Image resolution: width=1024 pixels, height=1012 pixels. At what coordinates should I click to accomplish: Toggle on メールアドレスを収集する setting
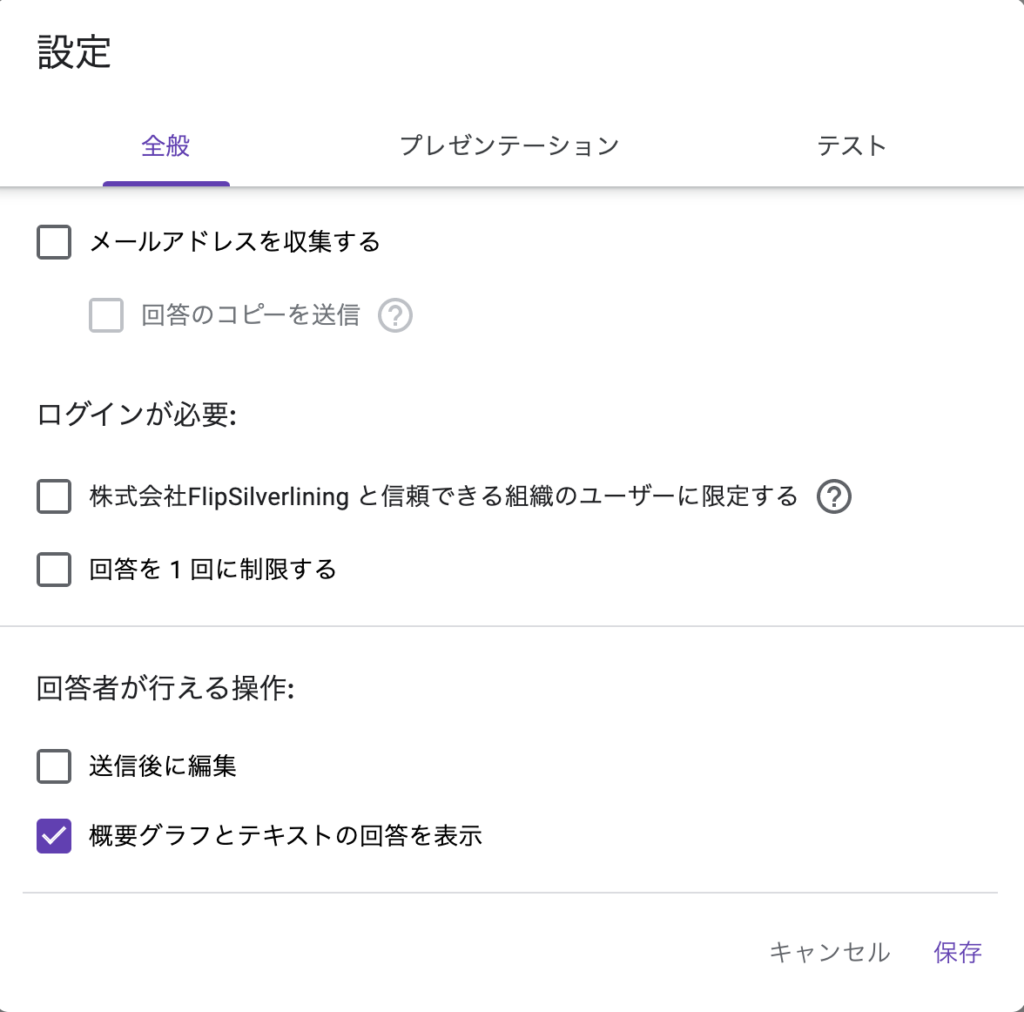coord(53,242)
